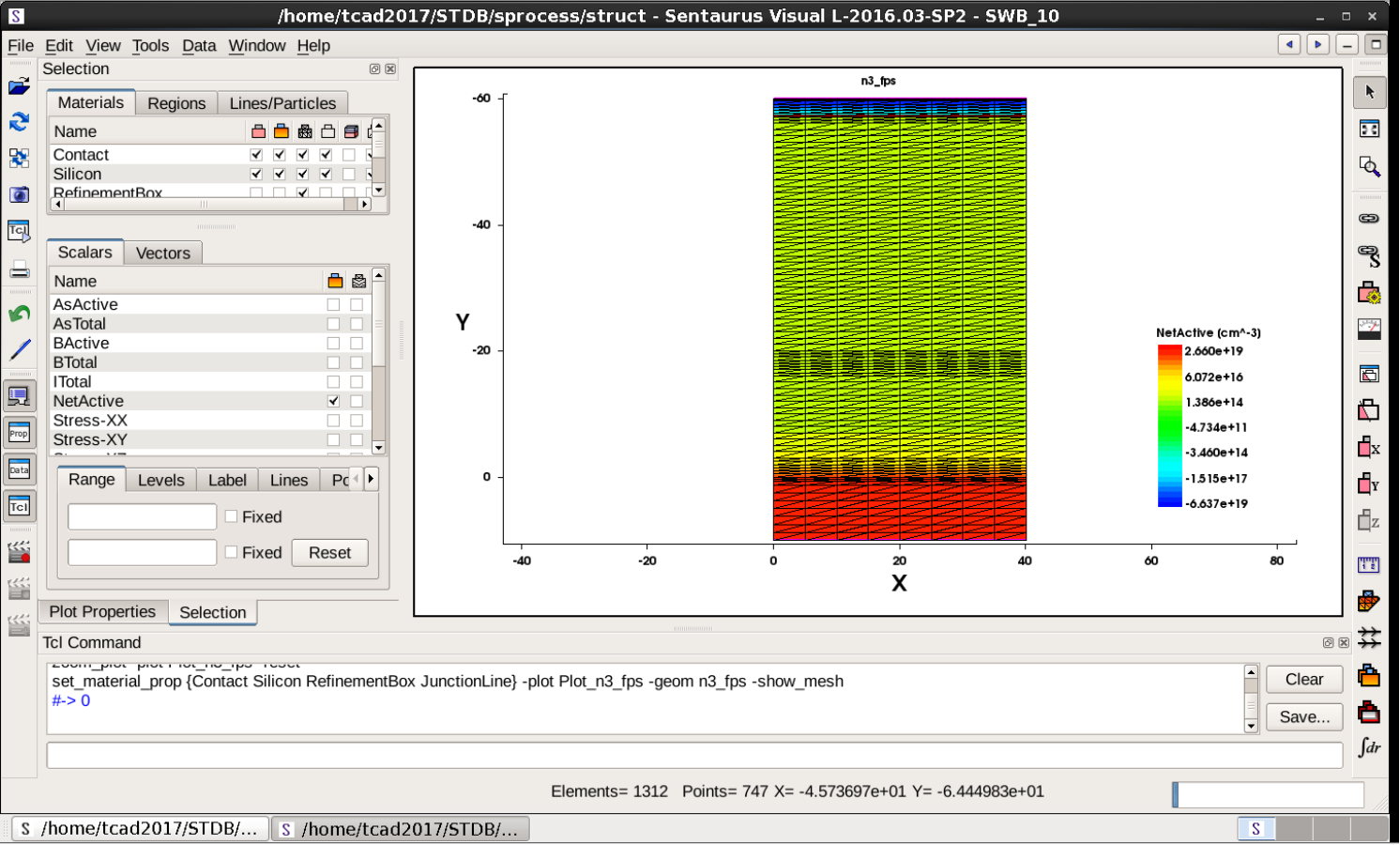
Task: Open the gauge meter probe icon
Action: point(1369,329)
